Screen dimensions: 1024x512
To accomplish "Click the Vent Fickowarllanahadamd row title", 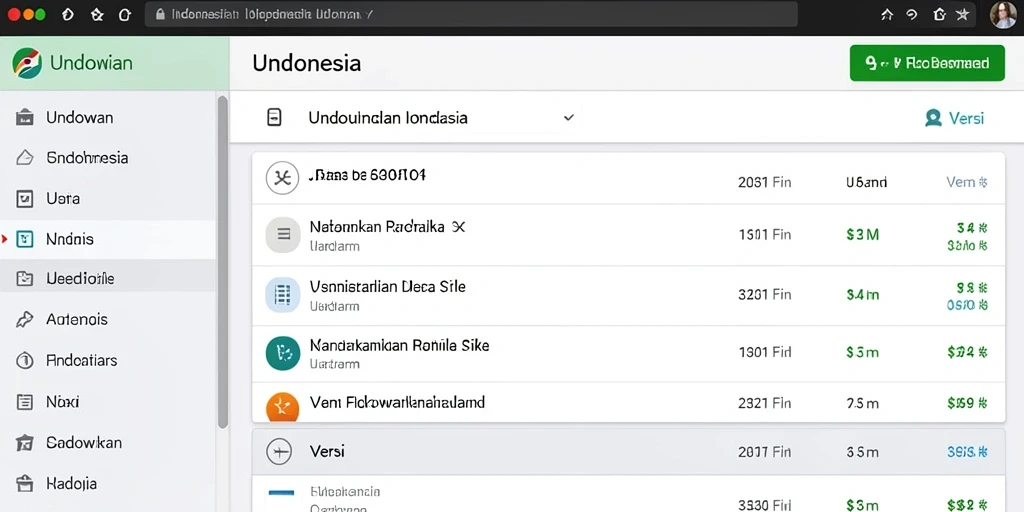I will [397, 402].
